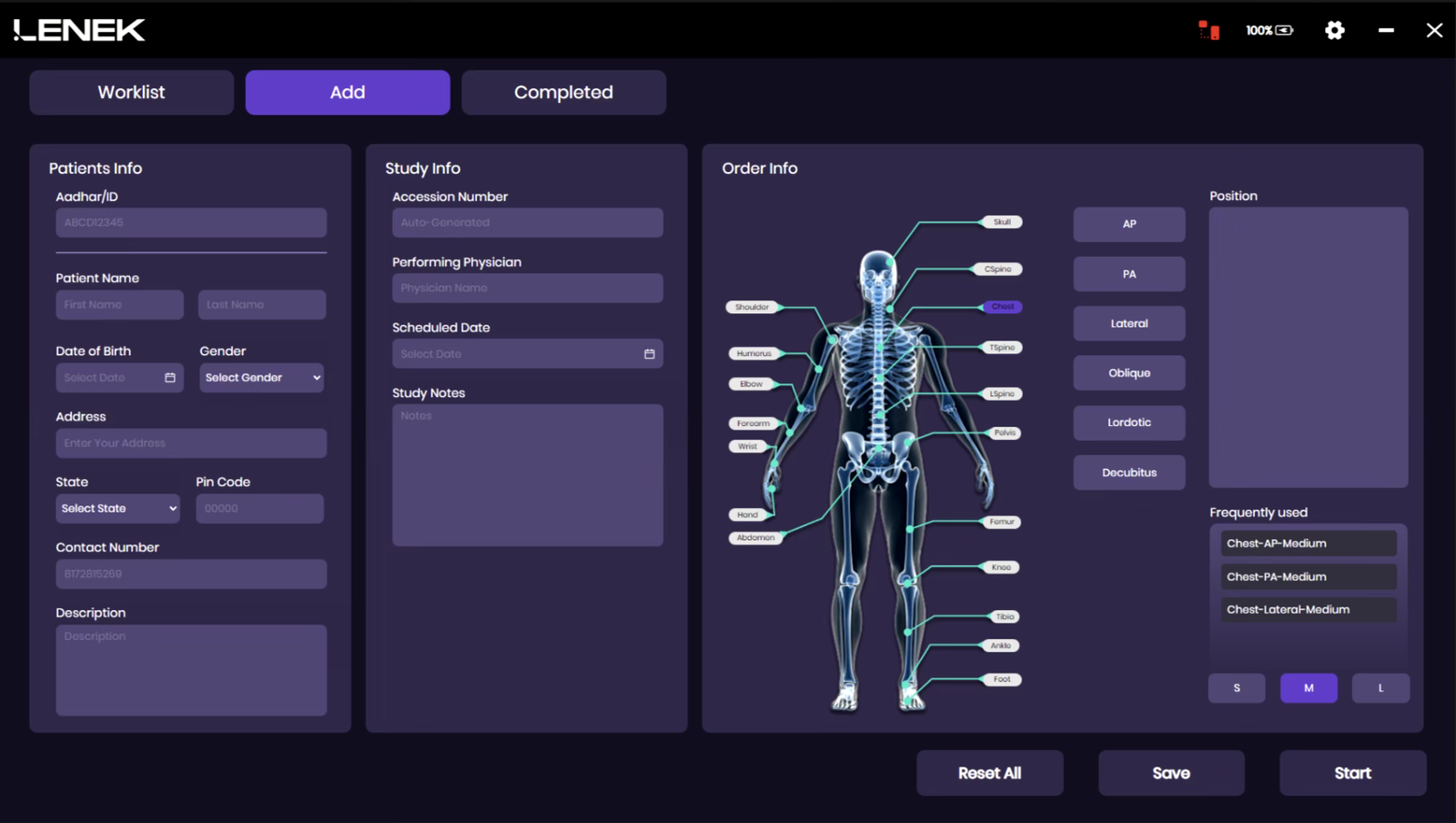Screen dimensions: 1456x823
Task: Click the Aadhar/ID input field
Action: coord(191,223)
